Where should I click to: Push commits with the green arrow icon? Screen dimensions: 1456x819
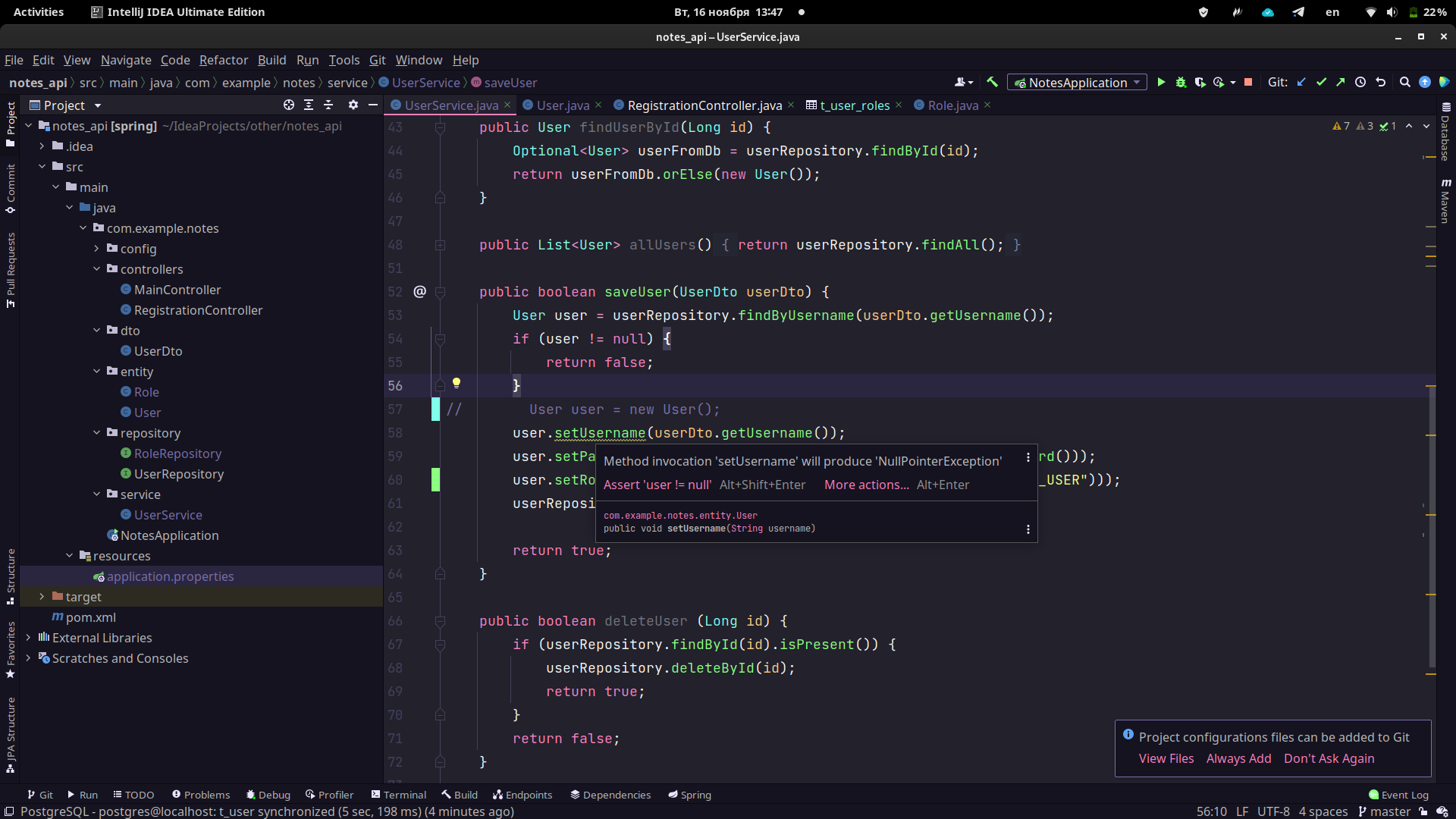coord(1341,82)
